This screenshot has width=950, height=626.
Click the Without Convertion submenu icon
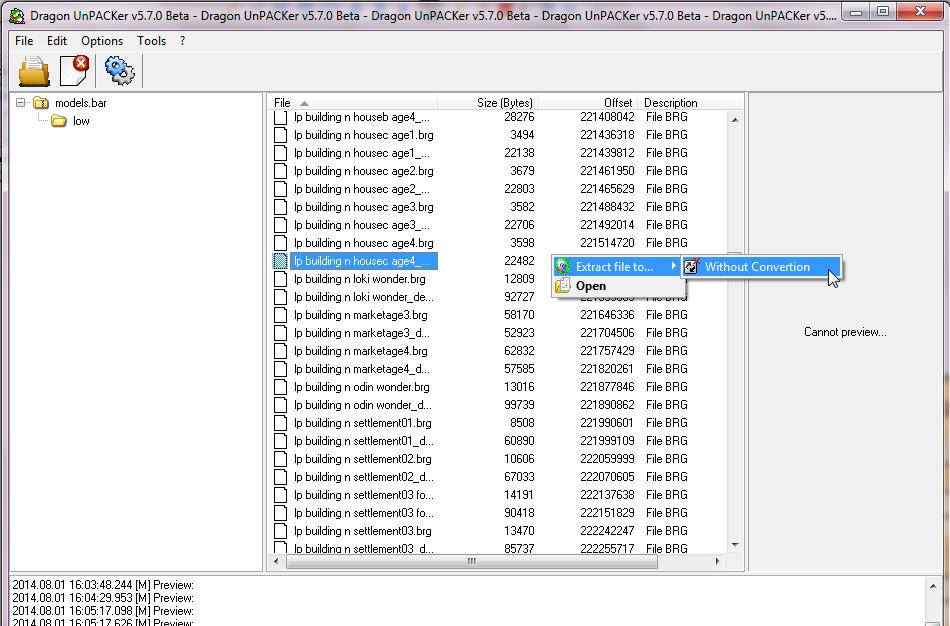[x=692, y=266]
